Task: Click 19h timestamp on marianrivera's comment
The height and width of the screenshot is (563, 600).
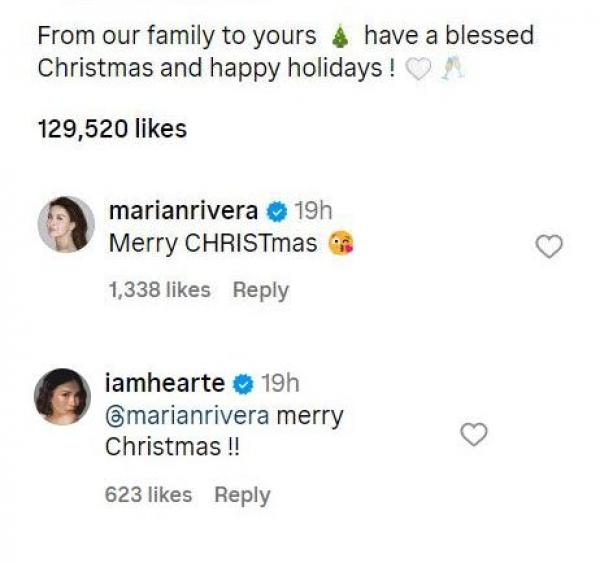Action: (313, 211)
